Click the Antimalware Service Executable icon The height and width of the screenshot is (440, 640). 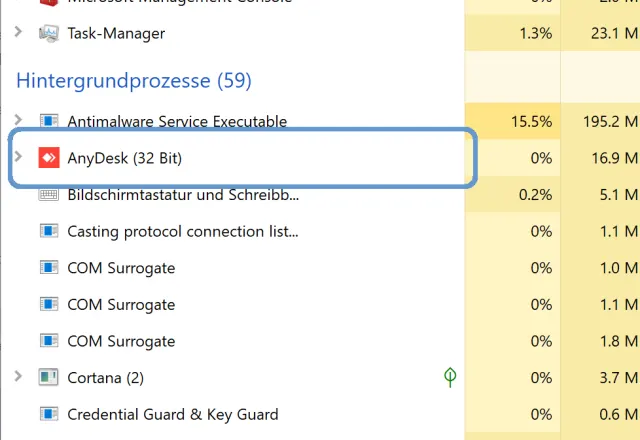click(49, 122)
